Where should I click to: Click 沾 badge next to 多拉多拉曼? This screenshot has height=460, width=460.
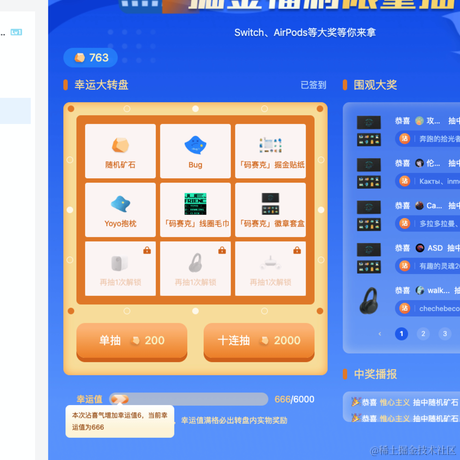click(x=404, y=223)
